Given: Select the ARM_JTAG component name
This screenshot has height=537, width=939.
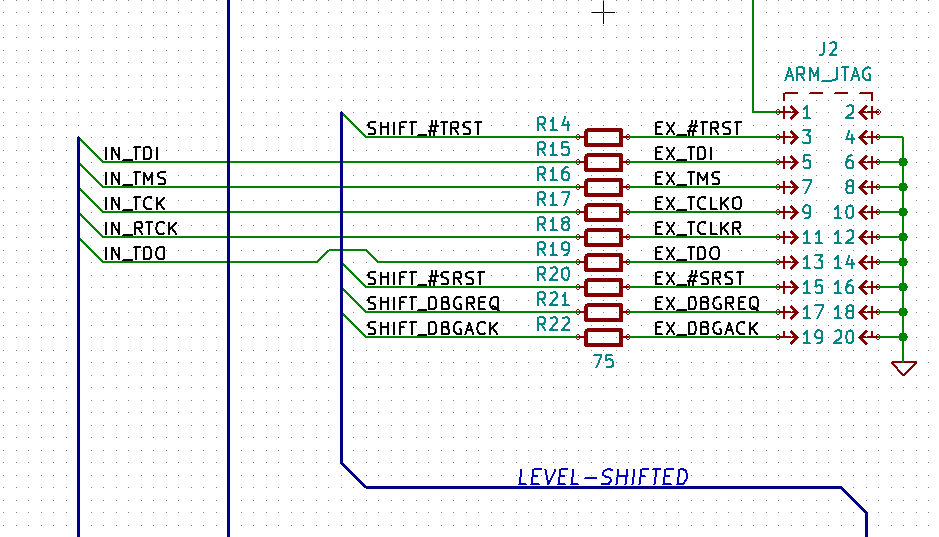Looking at the screenshot, I should pyautogui.click(x=828, y=74).
